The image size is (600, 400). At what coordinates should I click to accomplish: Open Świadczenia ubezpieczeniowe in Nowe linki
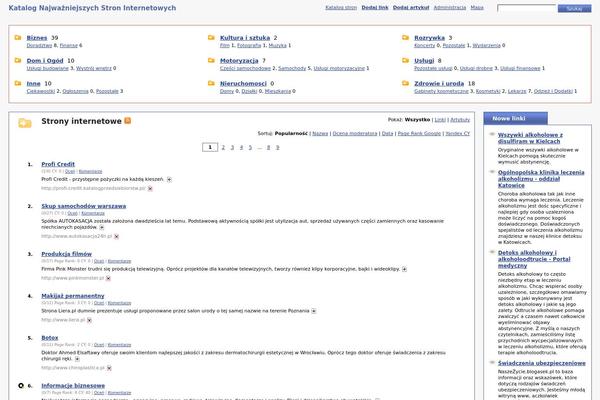point(541,363)
